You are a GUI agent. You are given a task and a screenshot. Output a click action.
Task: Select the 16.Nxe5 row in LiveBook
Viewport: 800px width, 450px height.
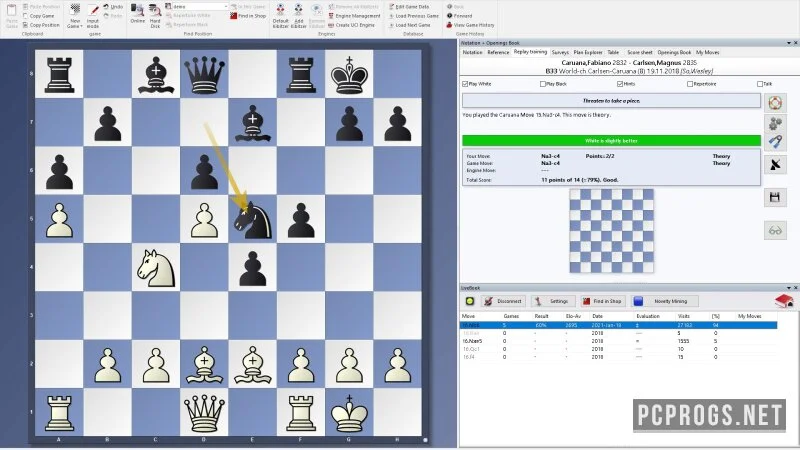(618, 341)
